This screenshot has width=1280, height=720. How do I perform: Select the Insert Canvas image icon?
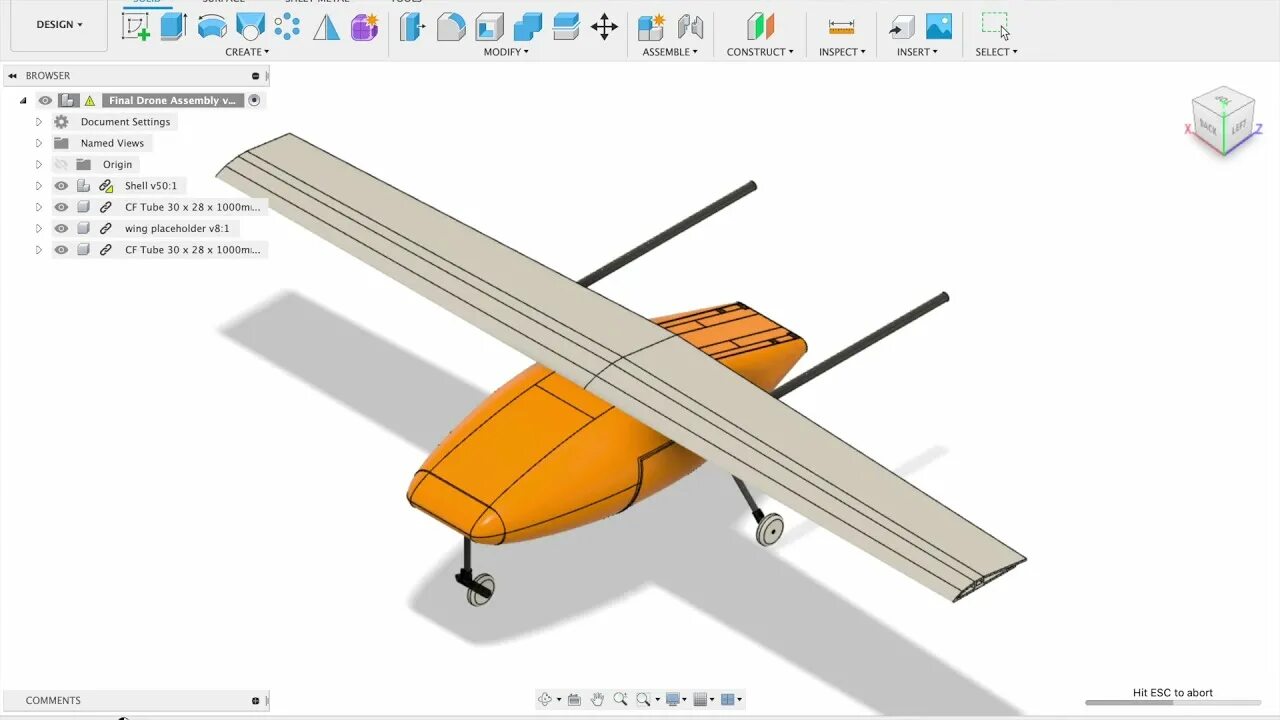tap(939, 26)
